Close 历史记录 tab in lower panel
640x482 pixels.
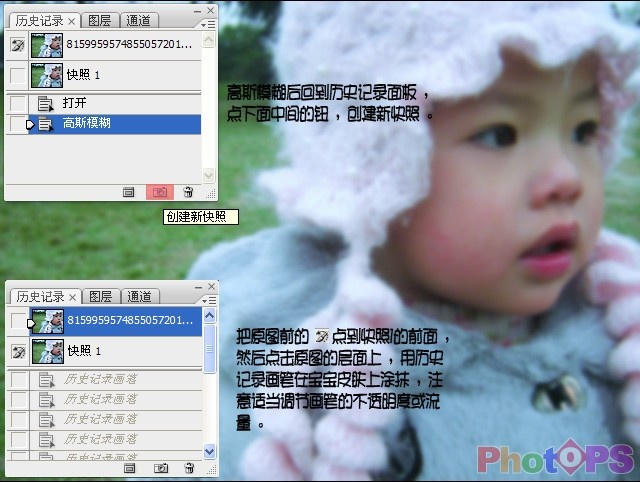[72, 297]
